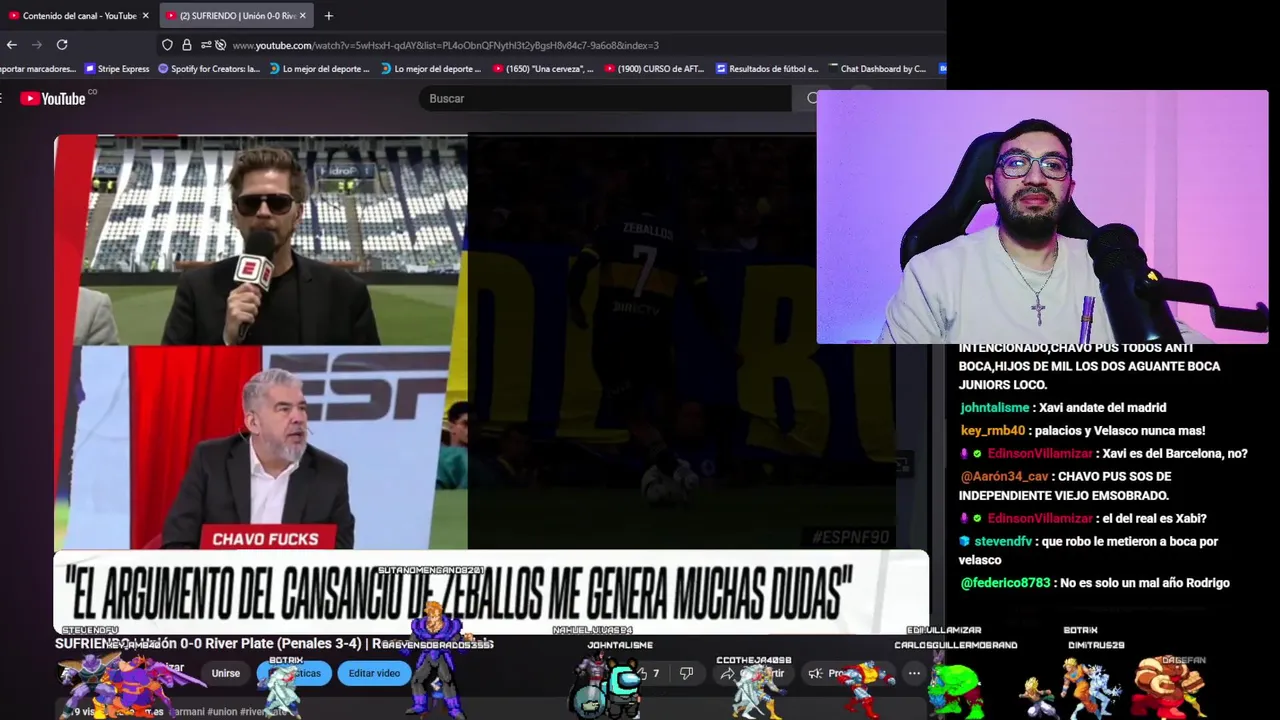Viewport: 1280px width, 720px height.
Task: Open a new browser tab
Action: click(x=328, y=16)
